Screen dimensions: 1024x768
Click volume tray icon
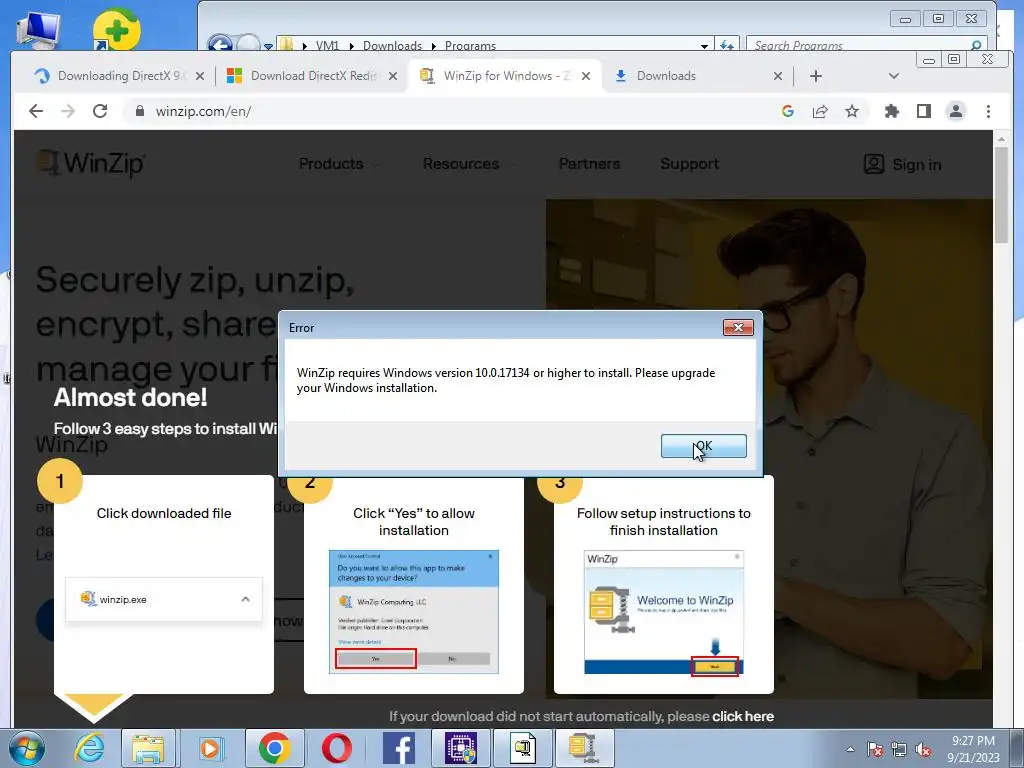click(x=923, y=749)
